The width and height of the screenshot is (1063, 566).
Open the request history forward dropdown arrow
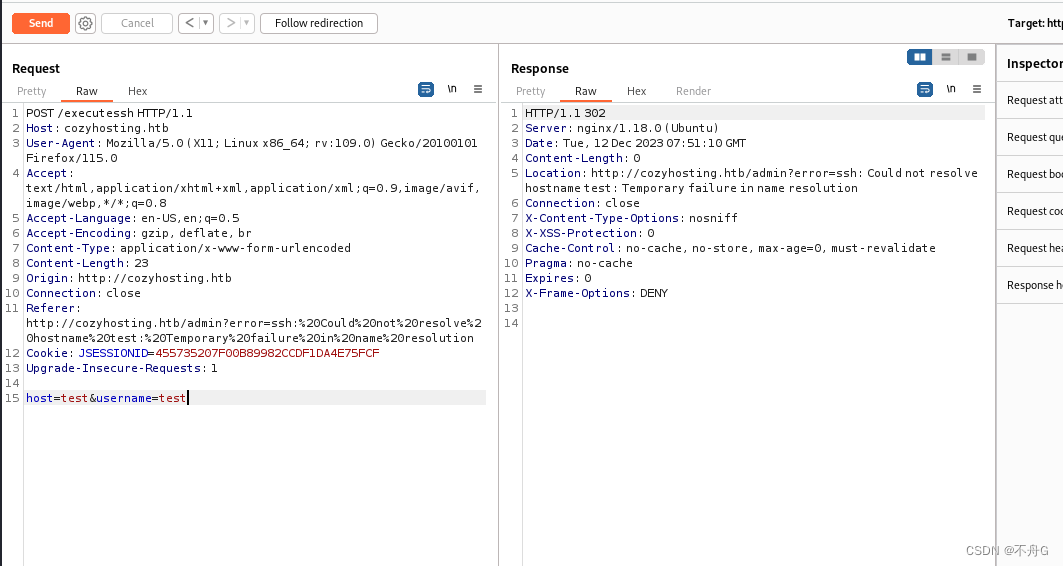(247, 23)
